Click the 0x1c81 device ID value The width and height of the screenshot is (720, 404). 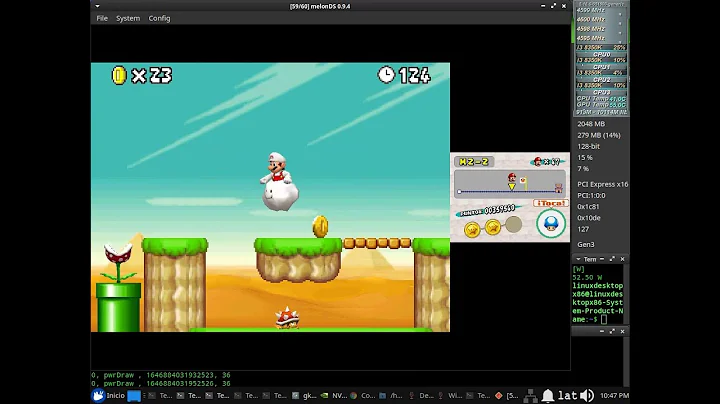tap(589, 207)
